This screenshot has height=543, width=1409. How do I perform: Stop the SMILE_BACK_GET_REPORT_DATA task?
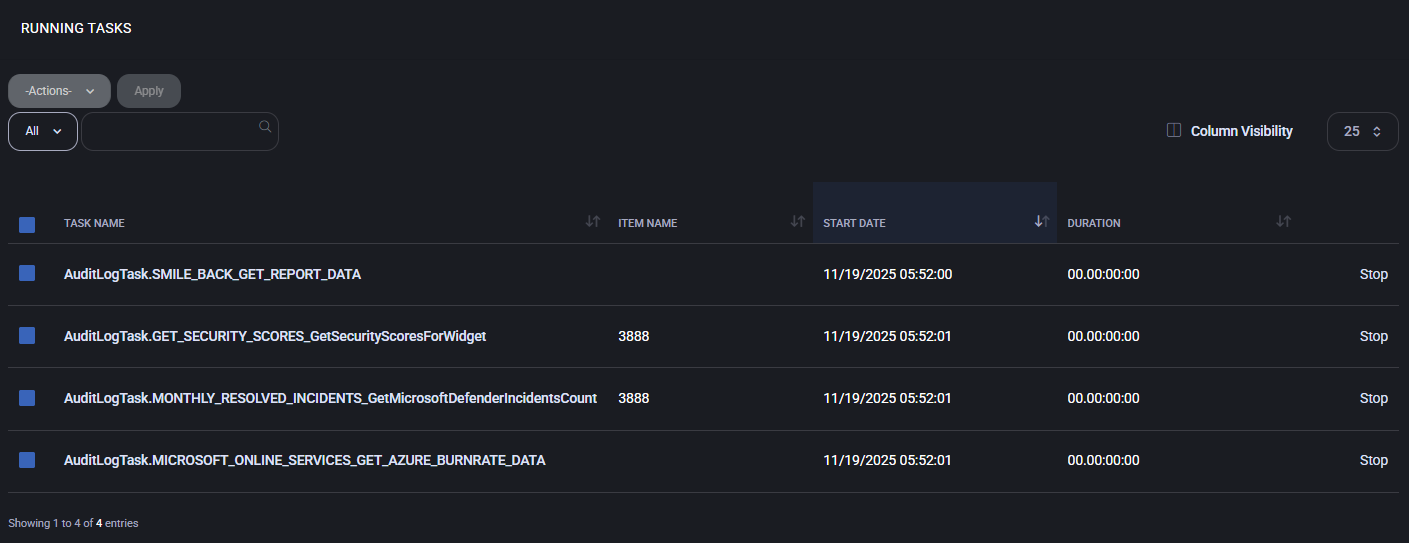1373,274
